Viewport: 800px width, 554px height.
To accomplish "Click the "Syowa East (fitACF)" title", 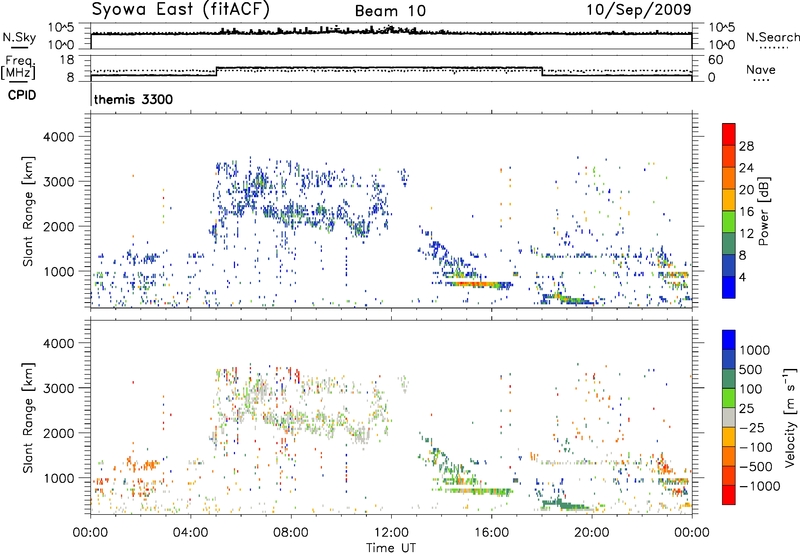I will point(180,9).
